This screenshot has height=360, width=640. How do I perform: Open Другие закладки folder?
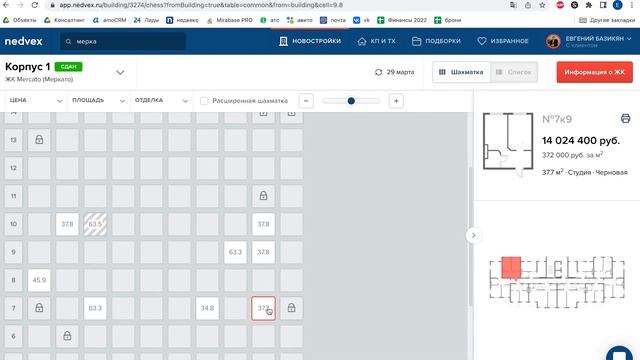pyautogui.click(x=607, y=20)
